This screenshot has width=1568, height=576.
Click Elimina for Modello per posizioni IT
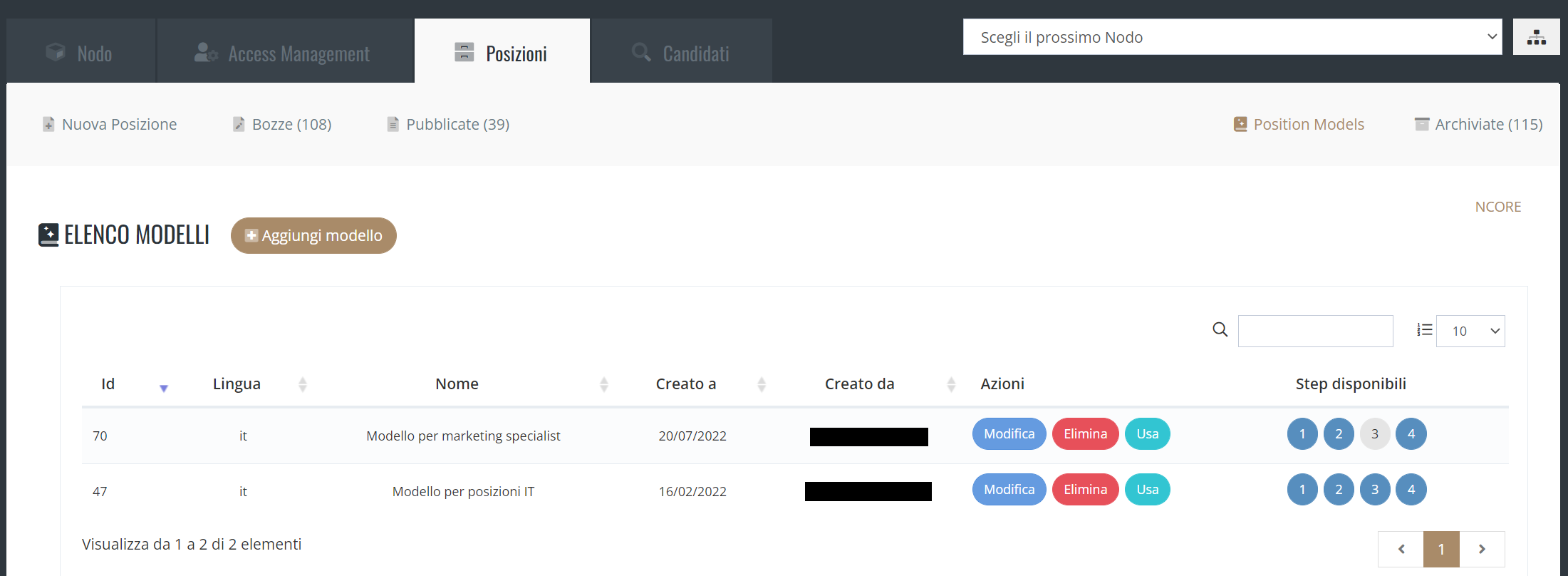point(1085,490)
